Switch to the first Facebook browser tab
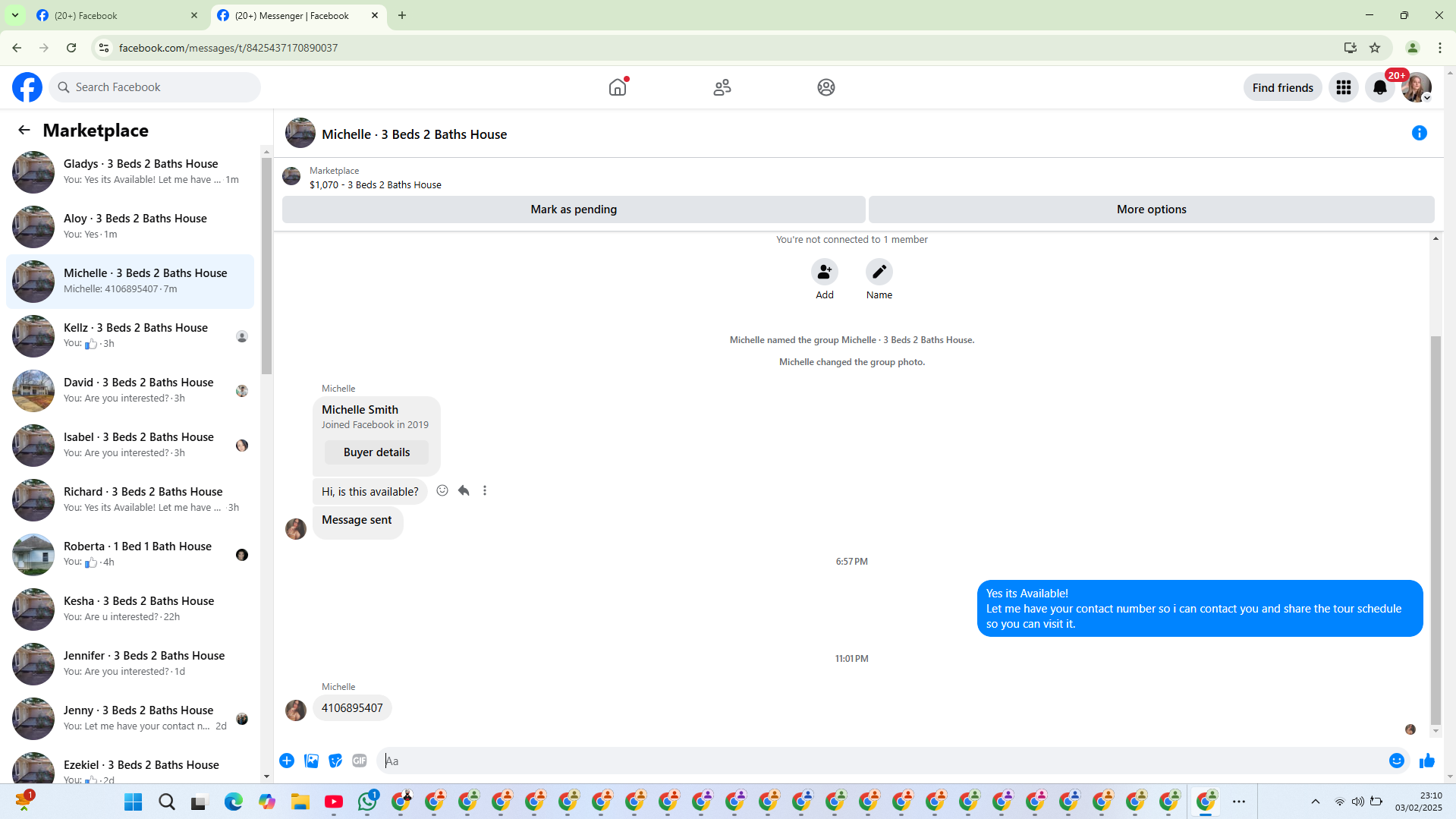The image size is (1456, 819). 118,15
